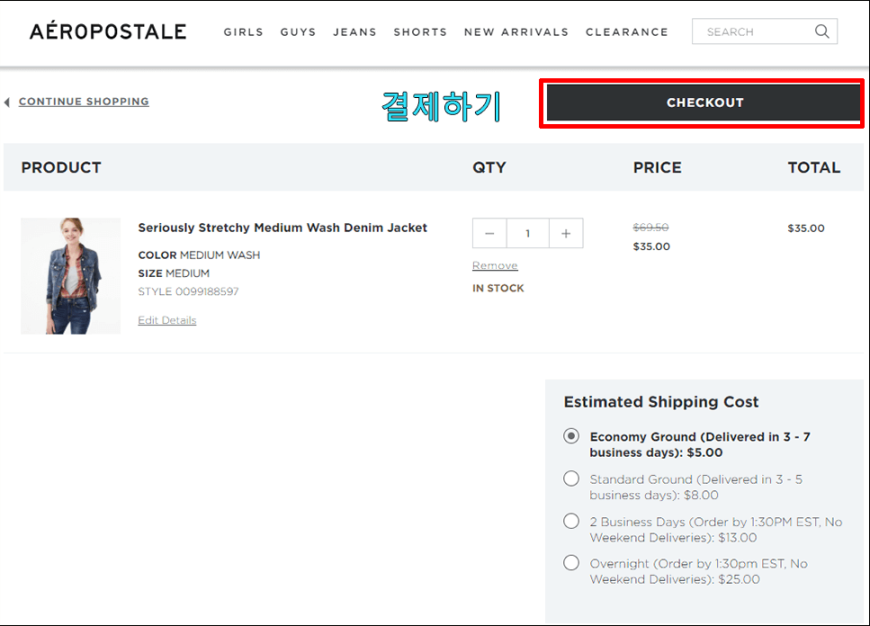The width and height of the screenshot is (870, 626).
Task: Select Economy Ground shipping option
Action: point(571,436)
